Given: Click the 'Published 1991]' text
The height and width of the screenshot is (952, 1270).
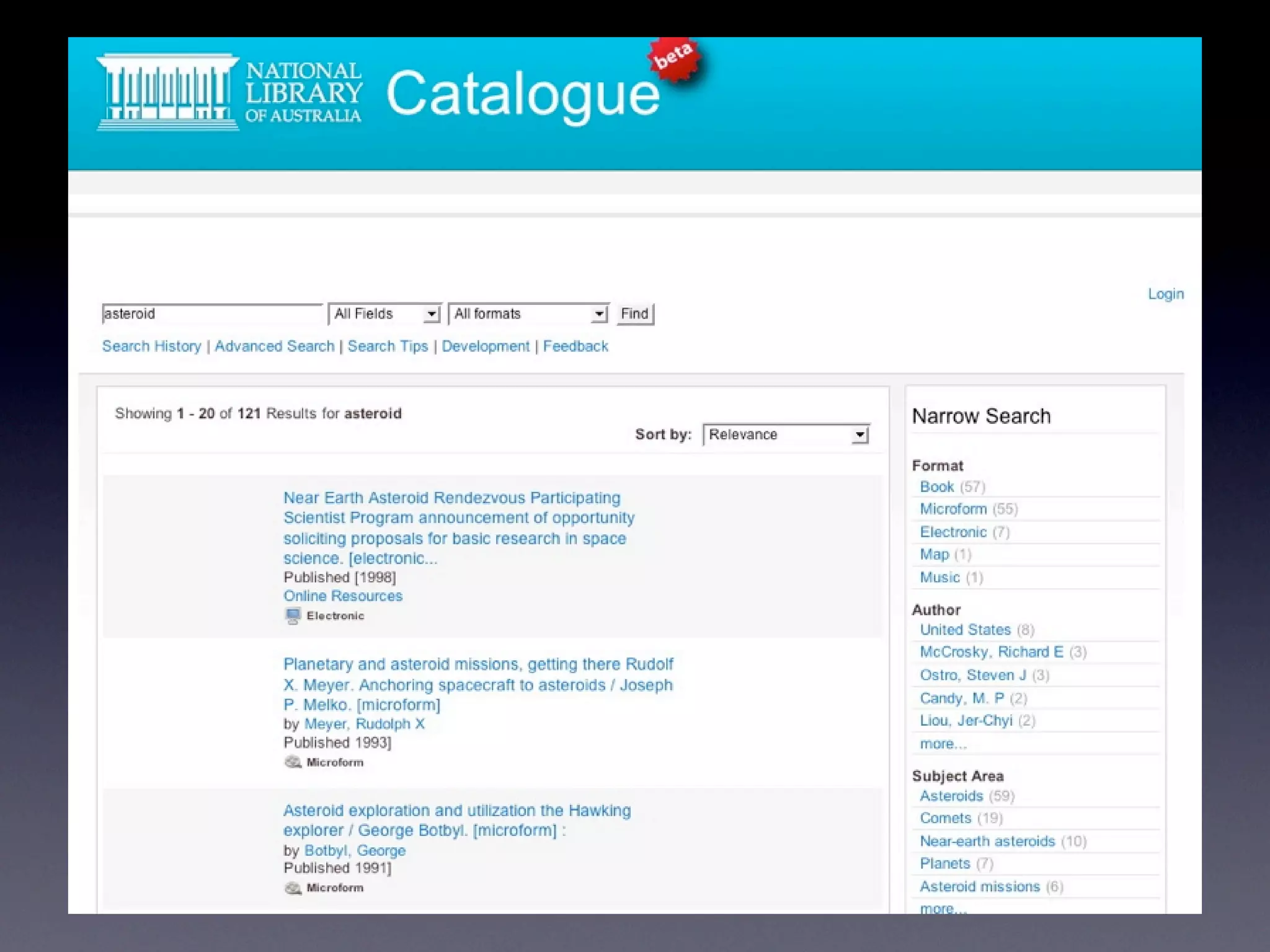Looking at the screenshot, I should click(337, 868).
